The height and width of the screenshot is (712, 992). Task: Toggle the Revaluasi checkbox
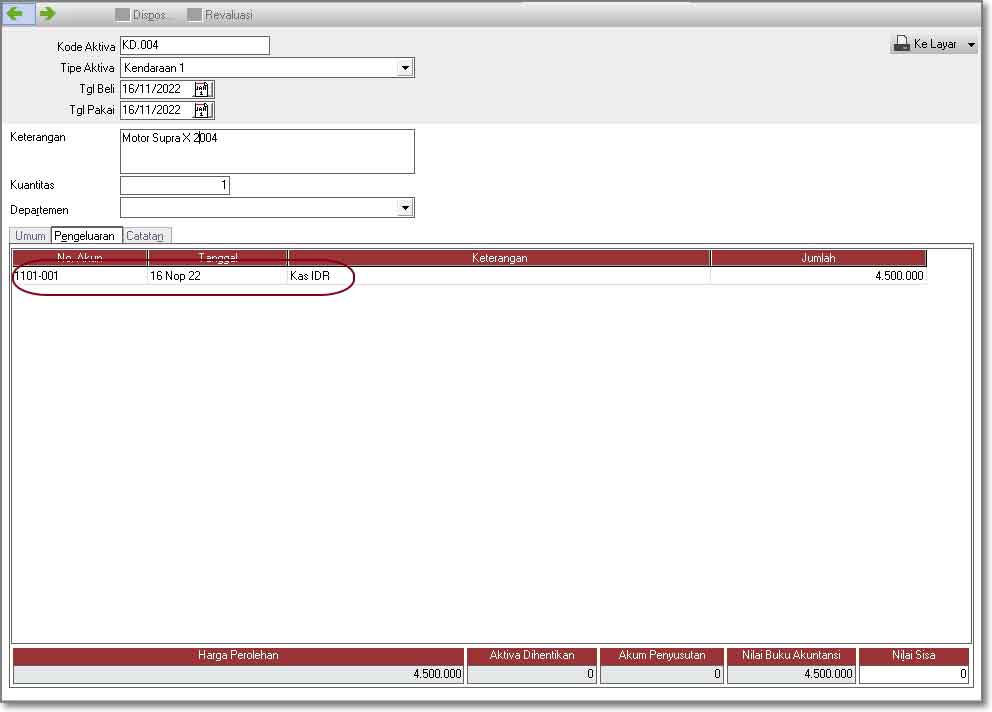click(194, 15)
